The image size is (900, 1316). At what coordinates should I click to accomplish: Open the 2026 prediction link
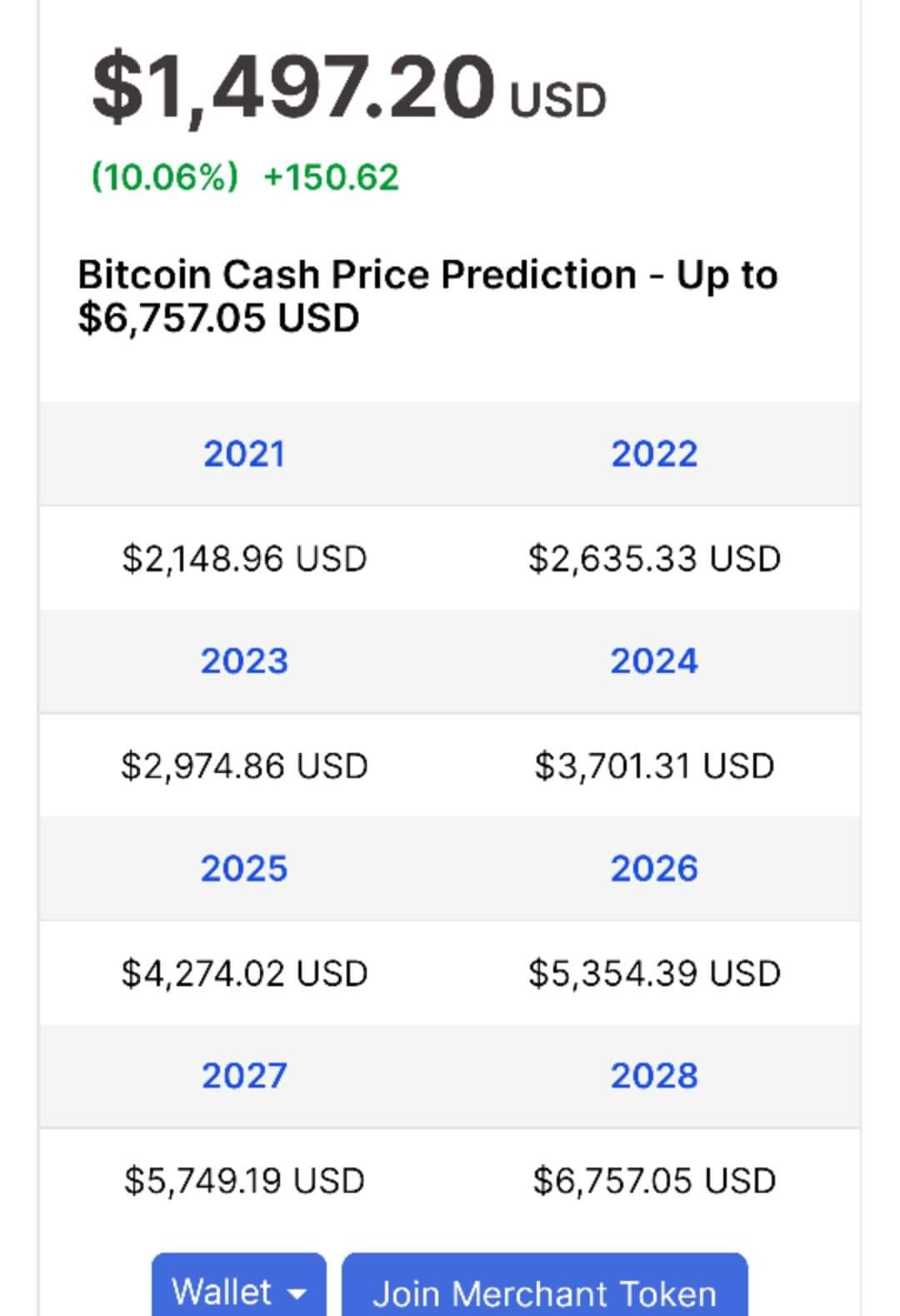[x=654, y=869]
